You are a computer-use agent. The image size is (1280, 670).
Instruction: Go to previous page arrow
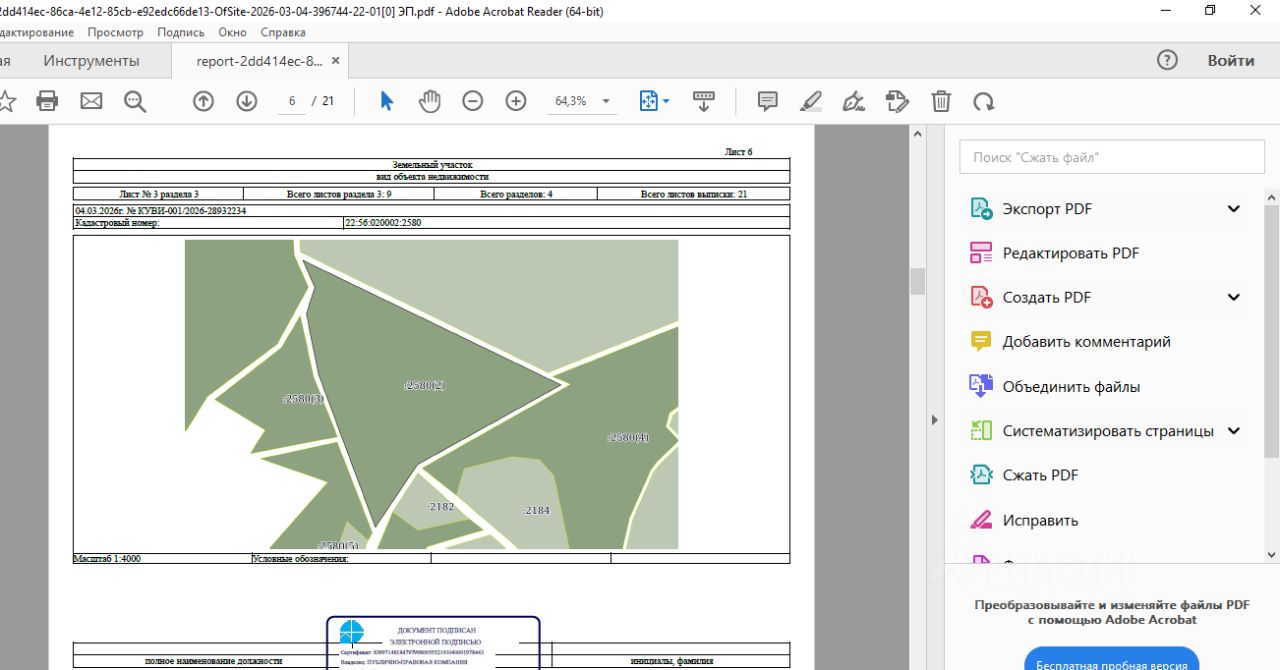pyautogui.click(x=203, y=101)
